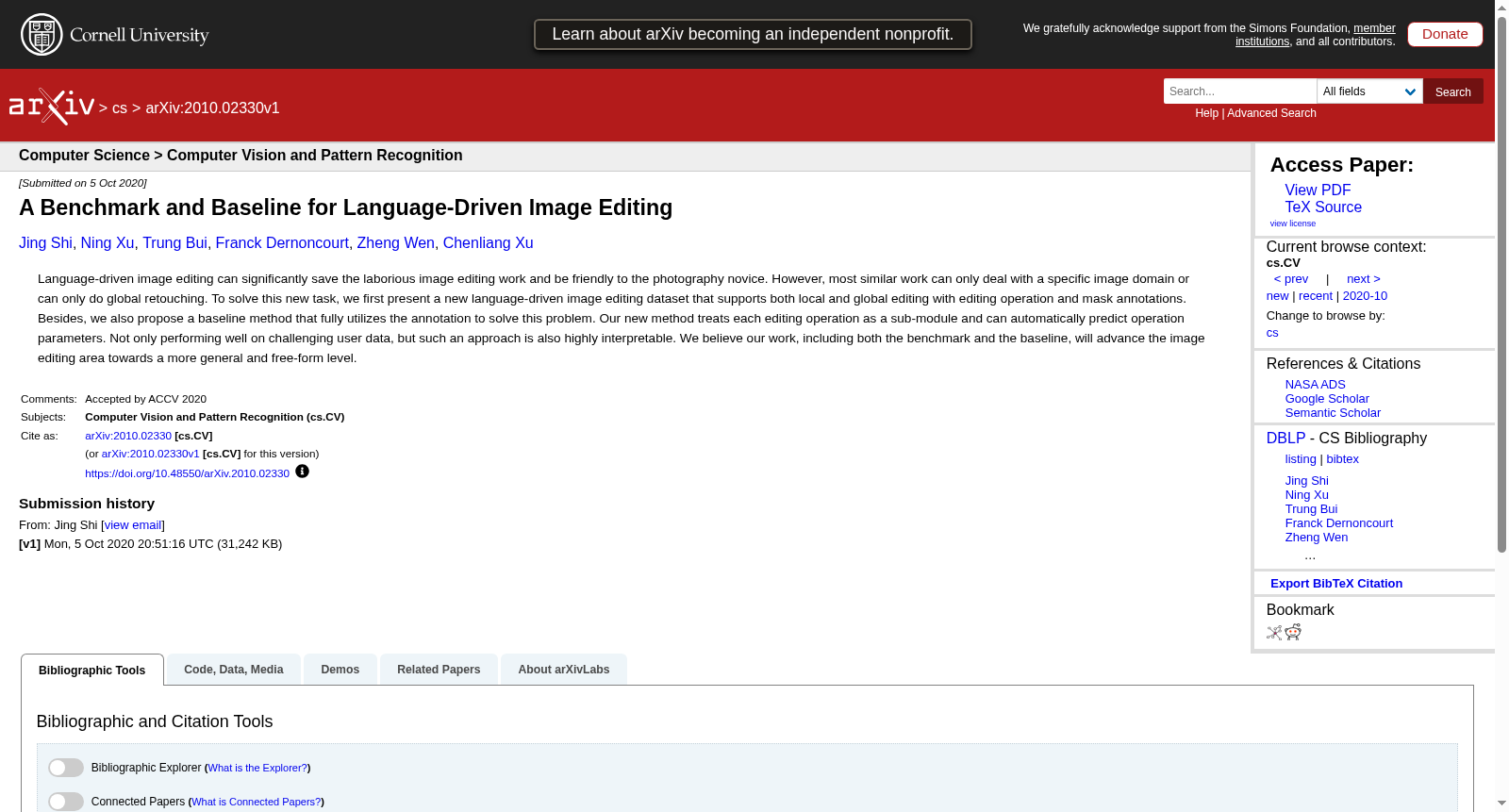1509x812 pixels.
Task: Open the About arXivLabs tab
Action: click(x=564, y=670)
